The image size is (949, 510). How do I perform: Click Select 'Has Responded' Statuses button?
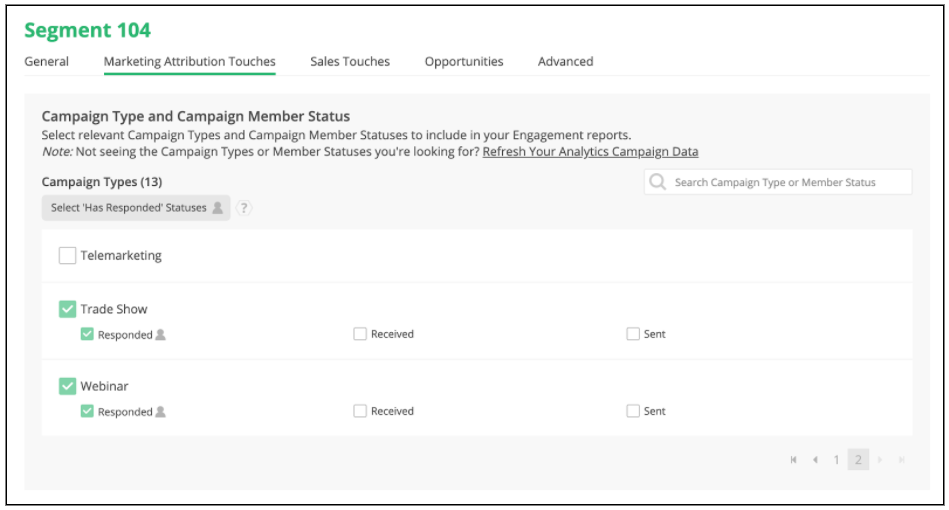[x=136, y=208]
